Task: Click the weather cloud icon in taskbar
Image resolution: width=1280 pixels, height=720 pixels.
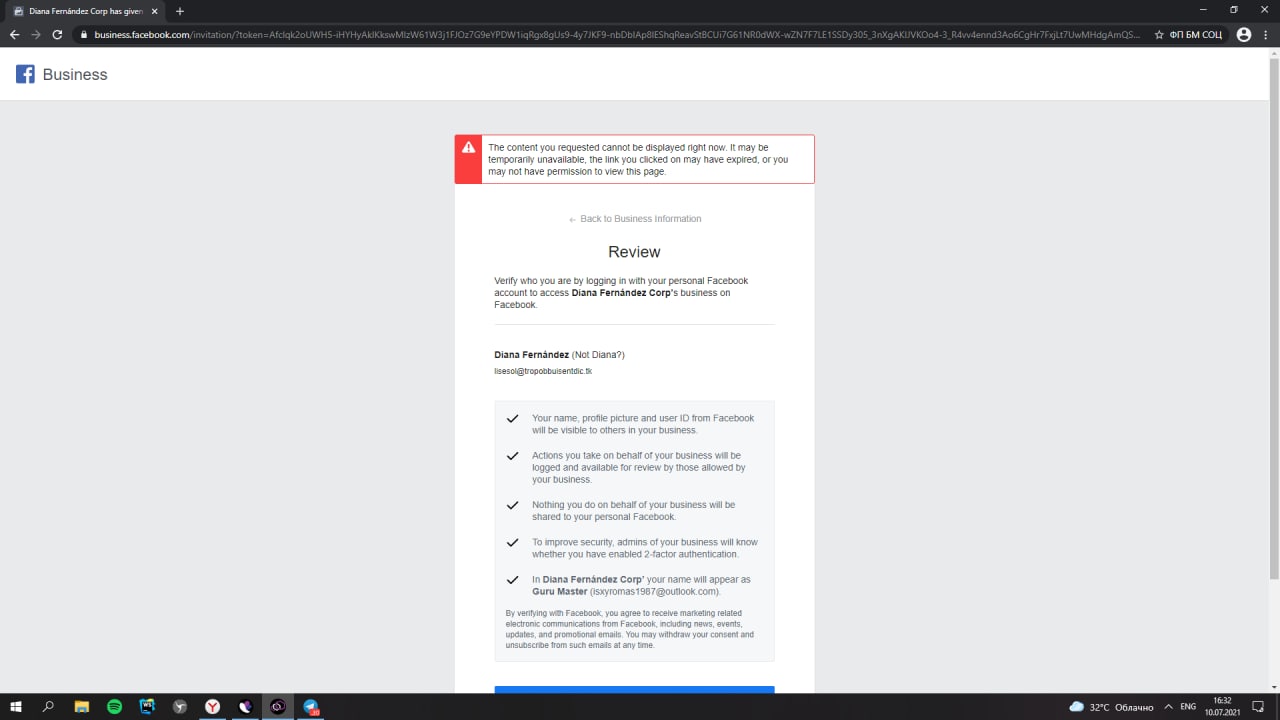Action: coord(1076,707)
